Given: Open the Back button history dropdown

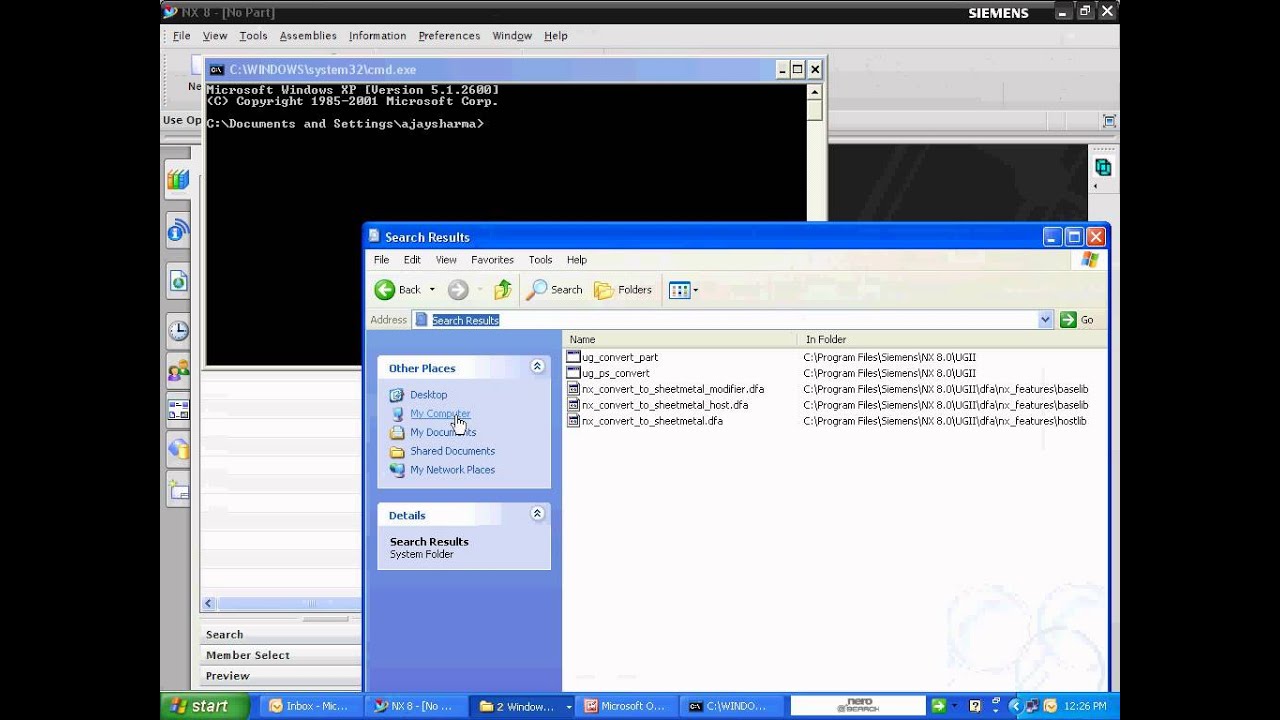Looking at the screenshot, I should [432, 290].
